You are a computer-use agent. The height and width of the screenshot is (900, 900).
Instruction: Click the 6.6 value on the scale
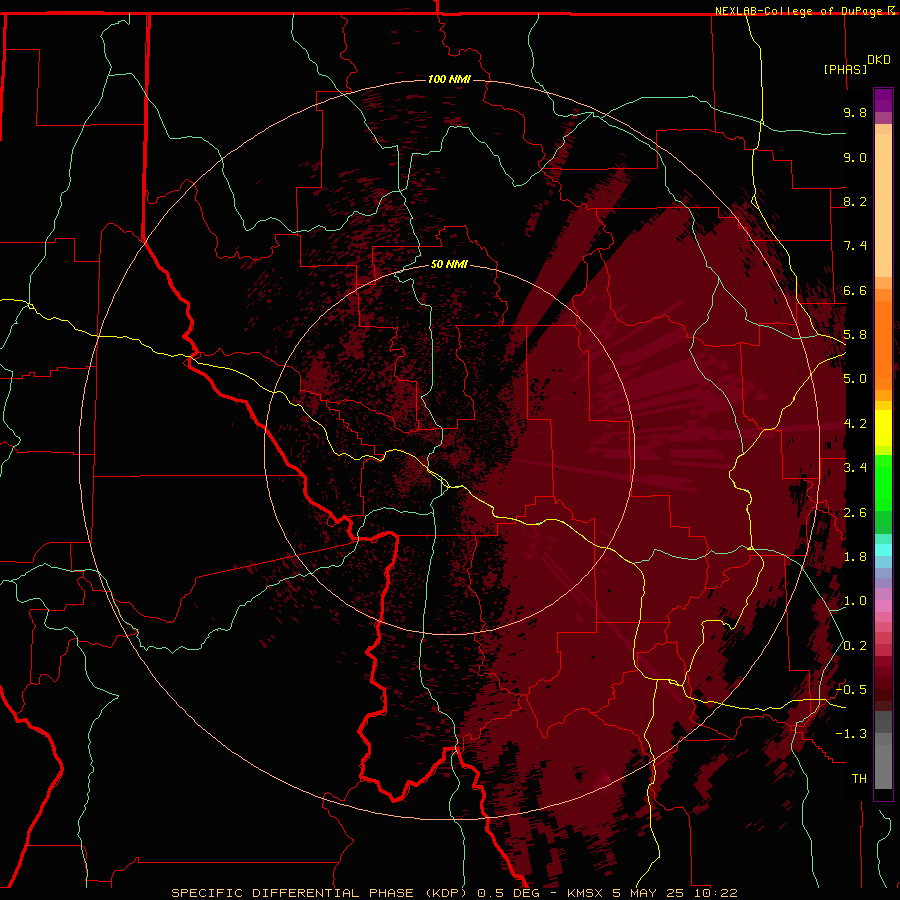[855, 290]
